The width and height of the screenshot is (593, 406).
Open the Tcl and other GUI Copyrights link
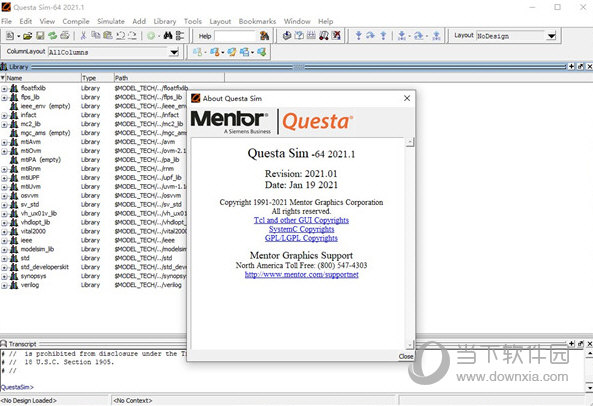[301, 220]
